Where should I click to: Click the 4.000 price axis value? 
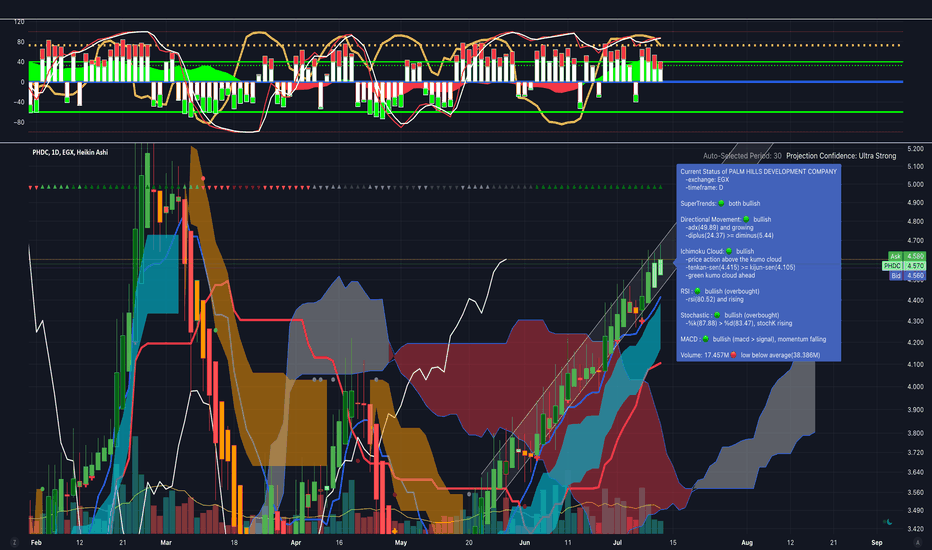pos(915,386)
